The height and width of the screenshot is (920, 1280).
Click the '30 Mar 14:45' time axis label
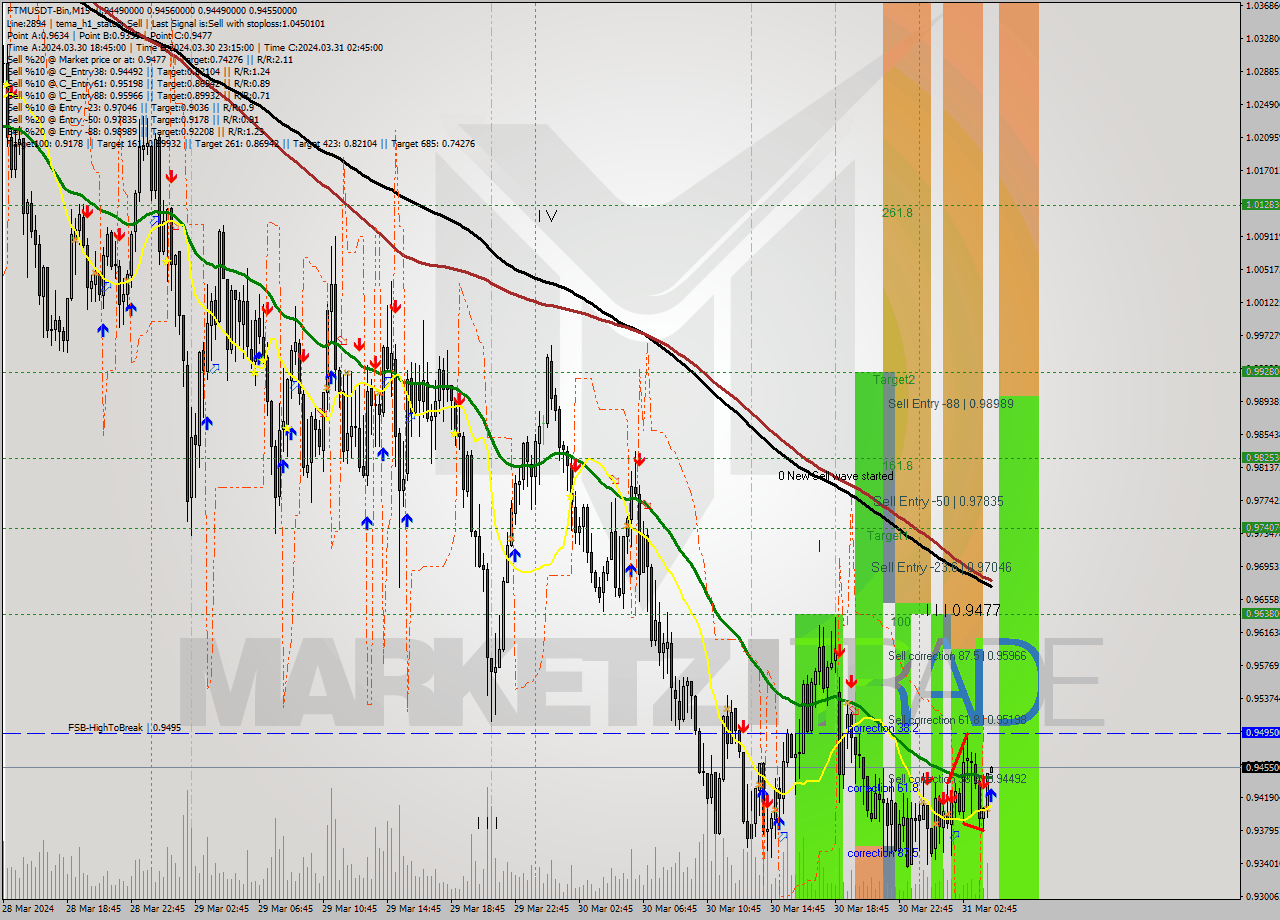pyautogui.click(x=796, y=909)
